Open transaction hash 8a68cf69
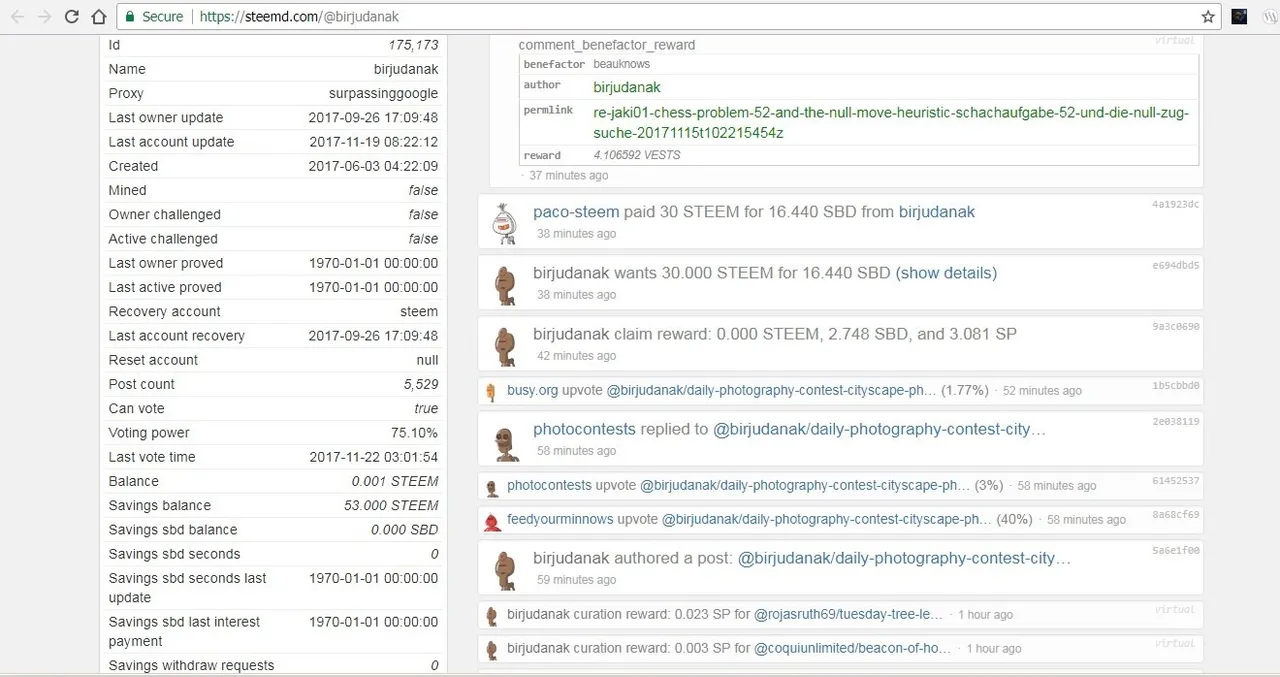Screen dimensions: 1280x677 [1175, 514]
